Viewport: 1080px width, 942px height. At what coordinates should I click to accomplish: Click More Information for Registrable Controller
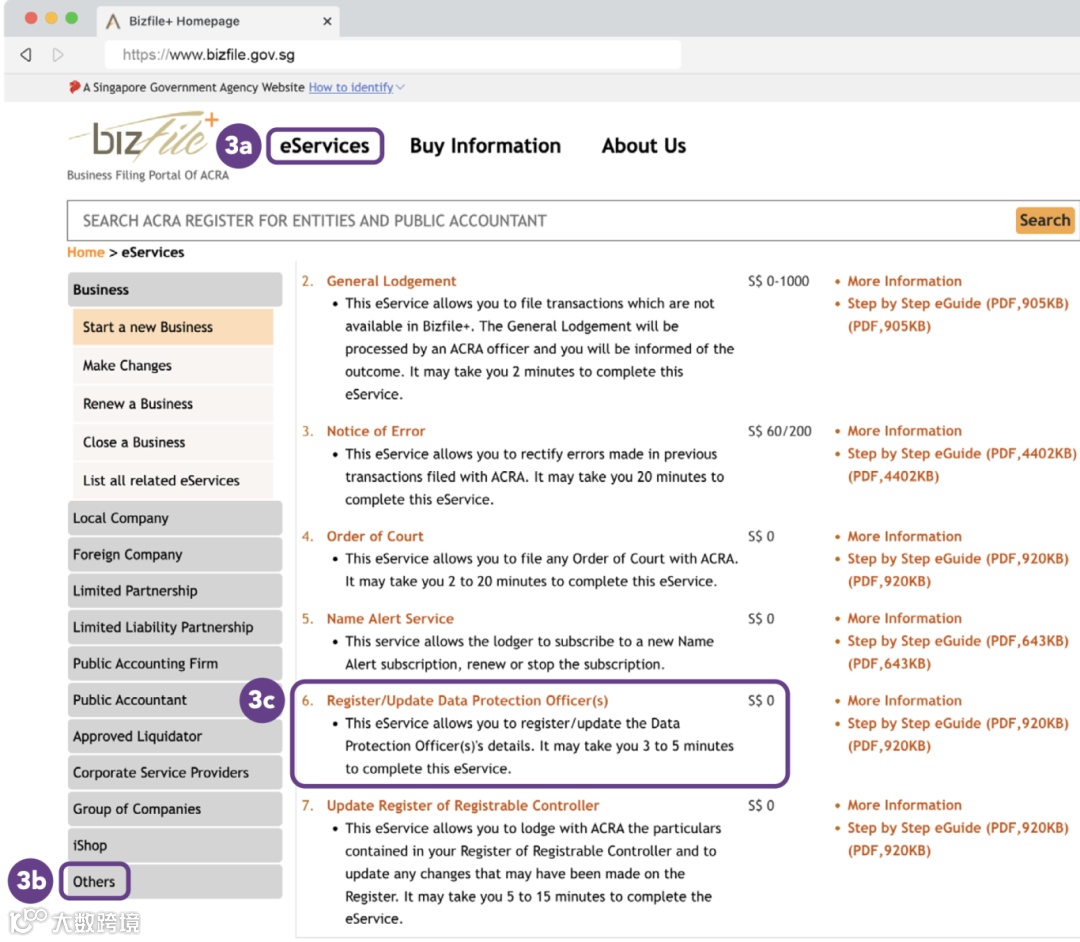coord(904,805)
